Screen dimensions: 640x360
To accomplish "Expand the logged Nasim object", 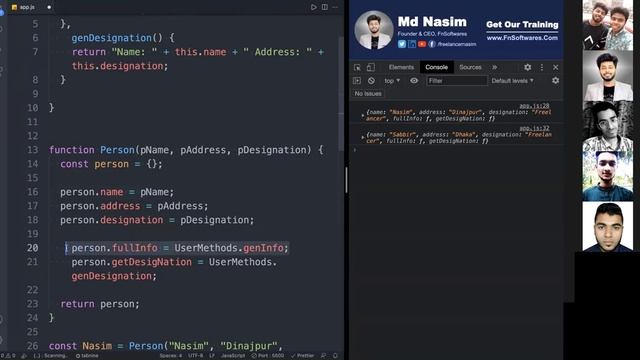I will [x=362, y=116].
